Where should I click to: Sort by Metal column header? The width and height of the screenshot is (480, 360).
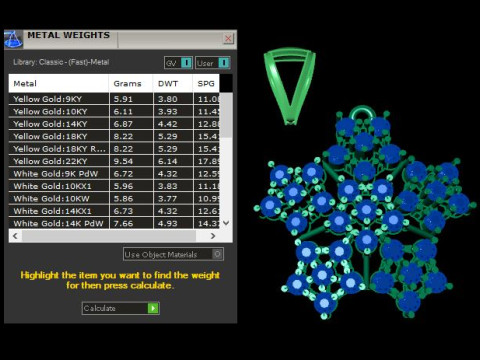(59, 83)
